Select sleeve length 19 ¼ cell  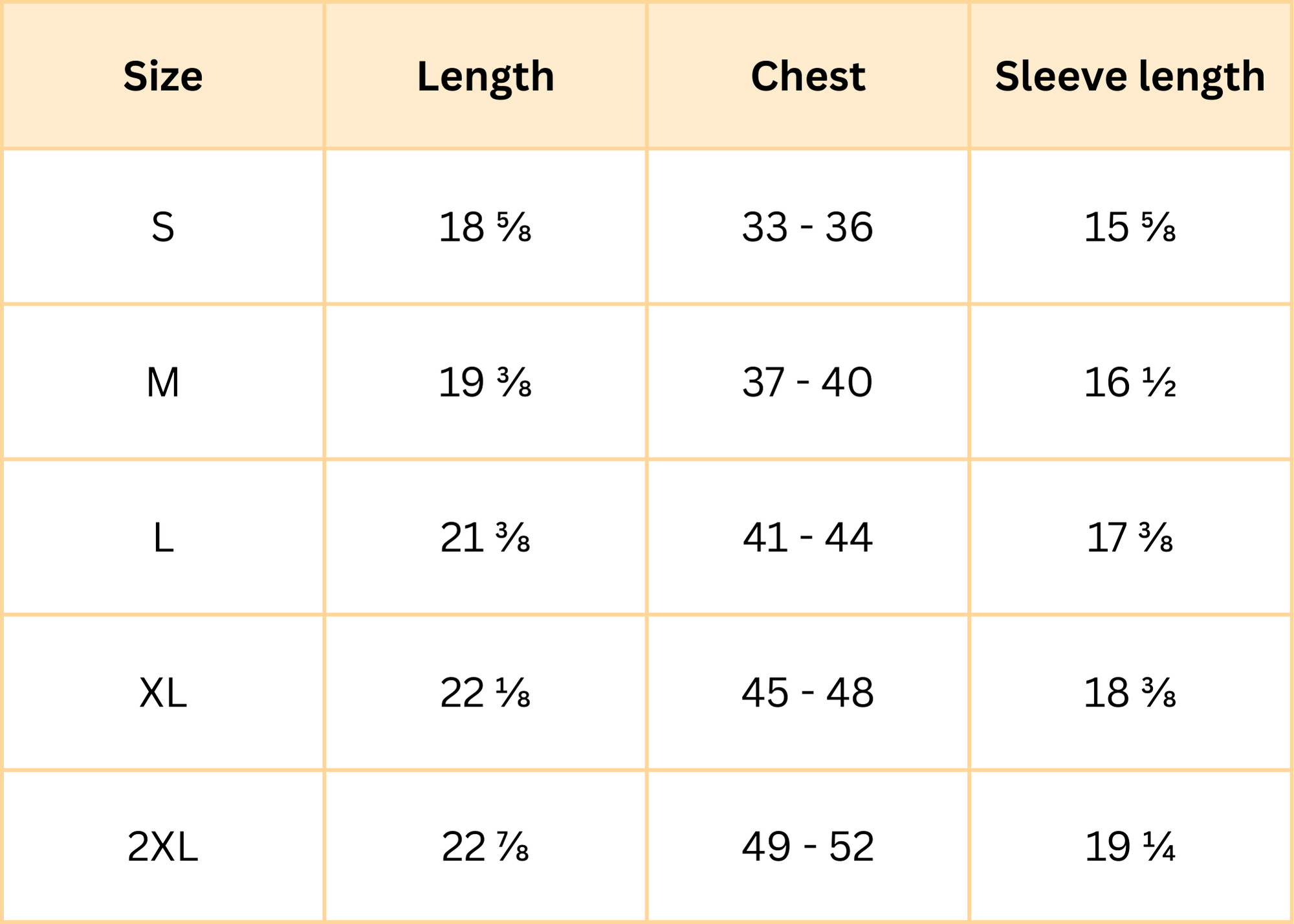point(1130,846)
